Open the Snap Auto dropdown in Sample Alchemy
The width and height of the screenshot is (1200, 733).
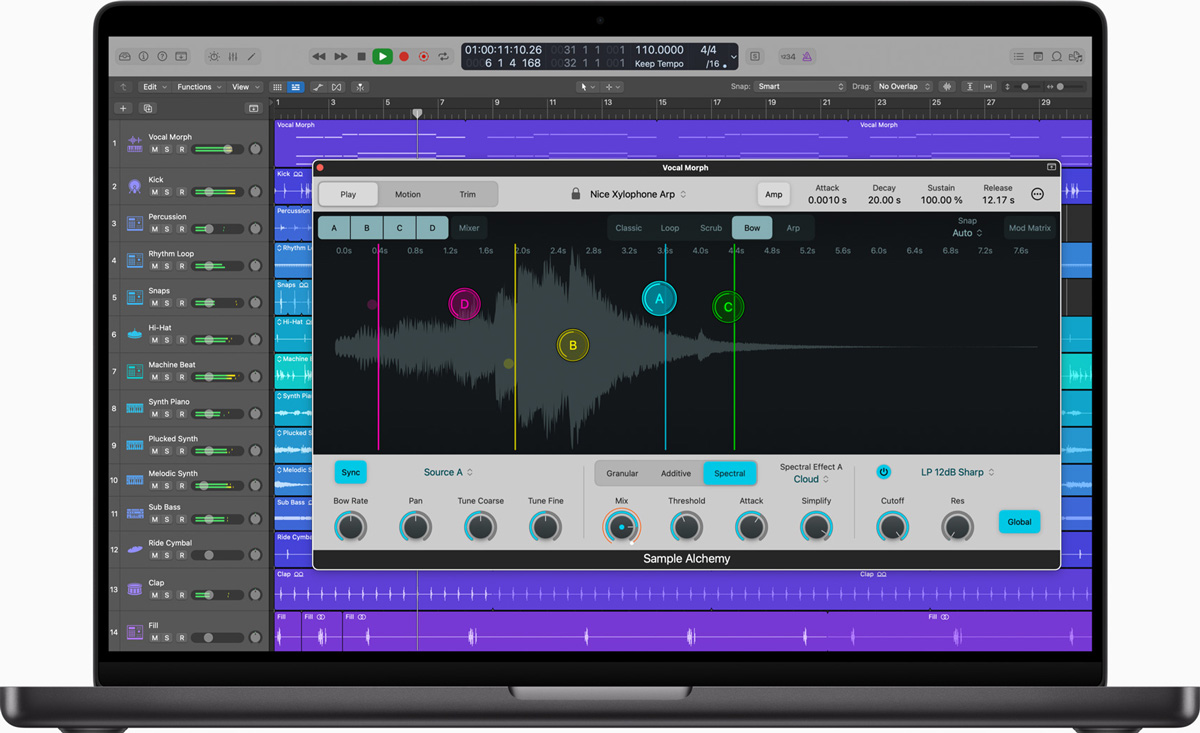coord(967,233)
